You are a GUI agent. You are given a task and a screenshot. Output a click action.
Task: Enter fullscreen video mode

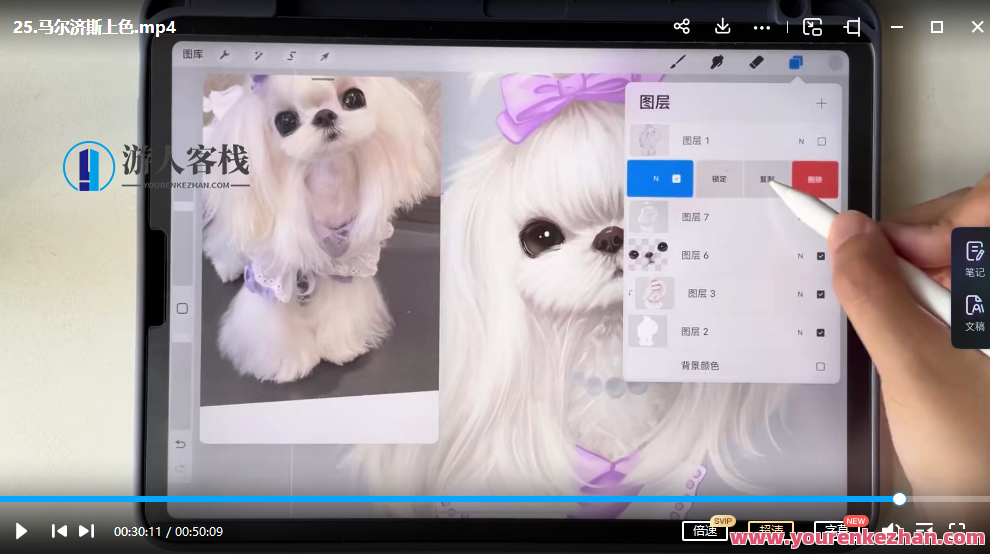point(957,531)
